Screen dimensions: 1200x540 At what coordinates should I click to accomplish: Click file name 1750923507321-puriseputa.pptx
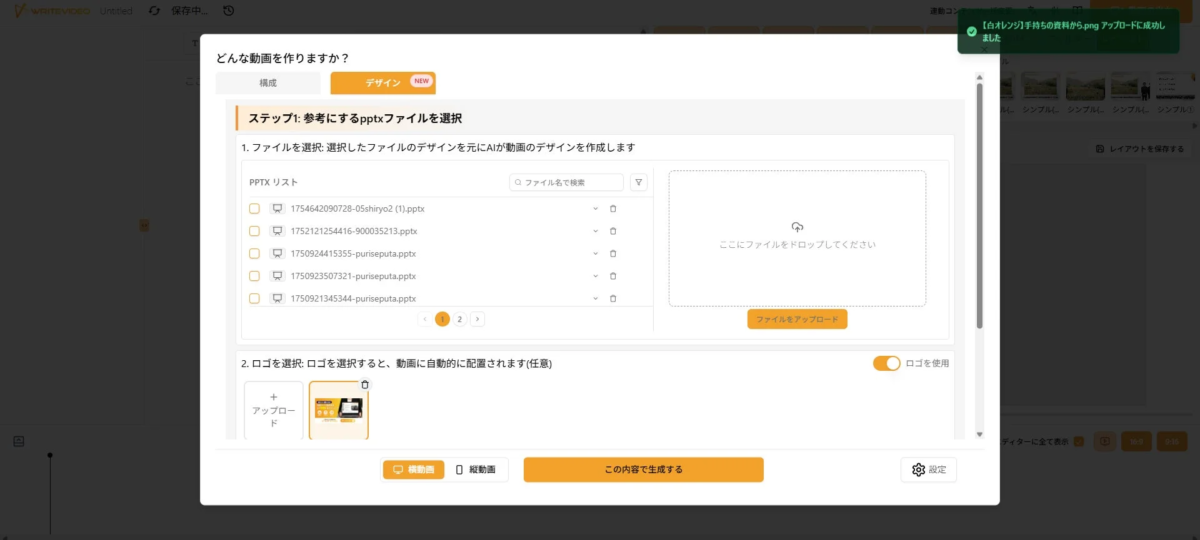[x=353, y=276]
